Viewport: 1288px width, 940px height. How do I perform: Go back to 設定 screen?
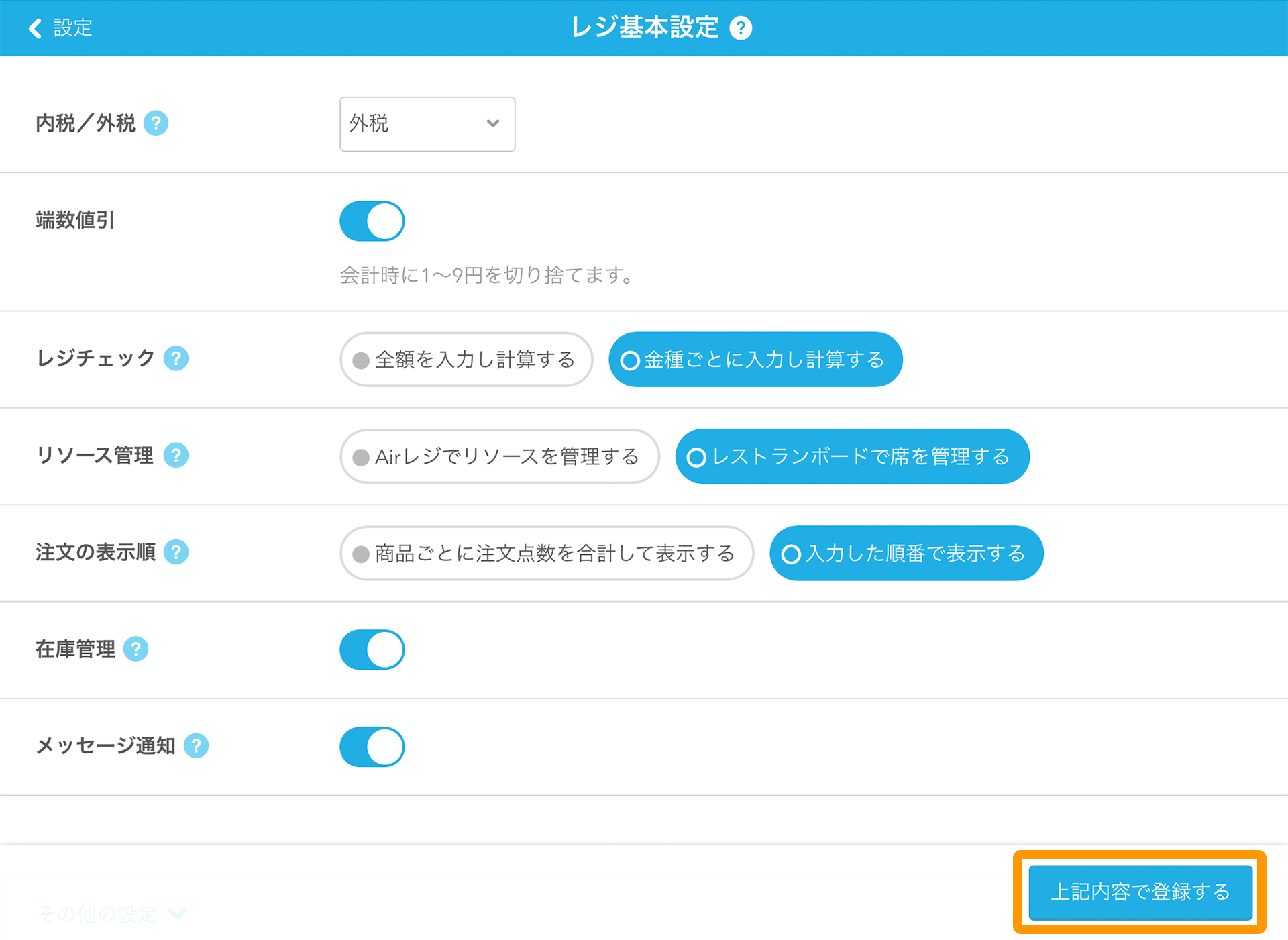tap(60, 28)
